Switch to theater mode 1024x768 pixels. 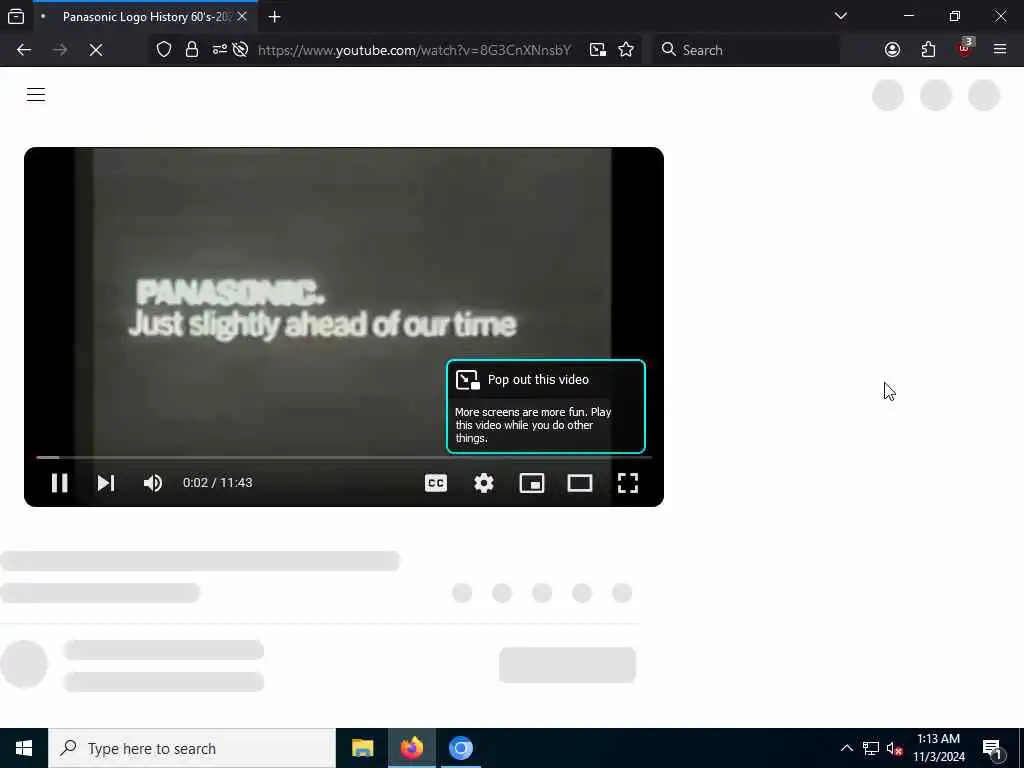pyautogui.click(x=580, y=483)
